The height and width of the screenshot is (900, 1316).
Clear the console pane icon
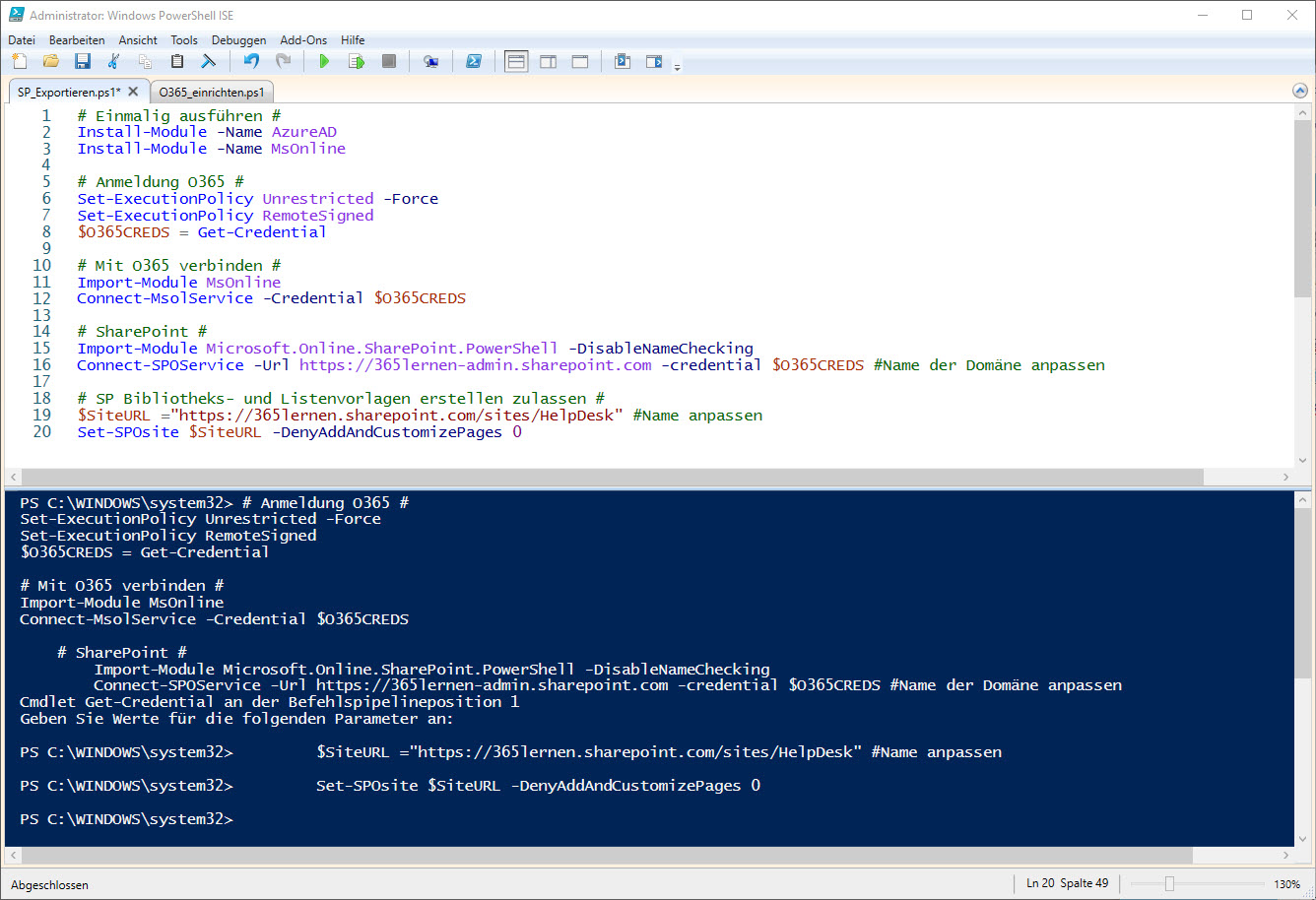point(209,61)
